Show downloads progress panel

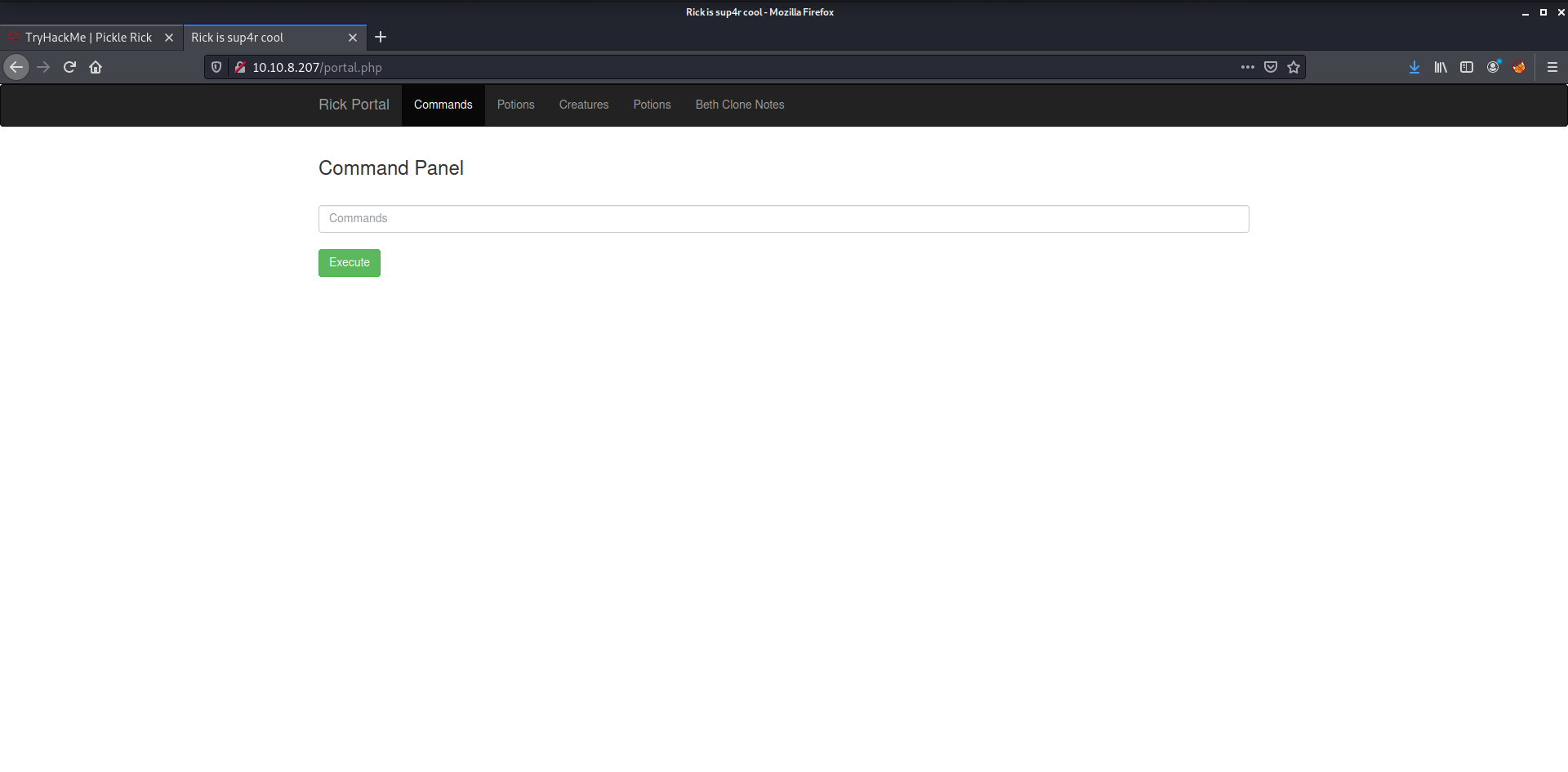1414,67
